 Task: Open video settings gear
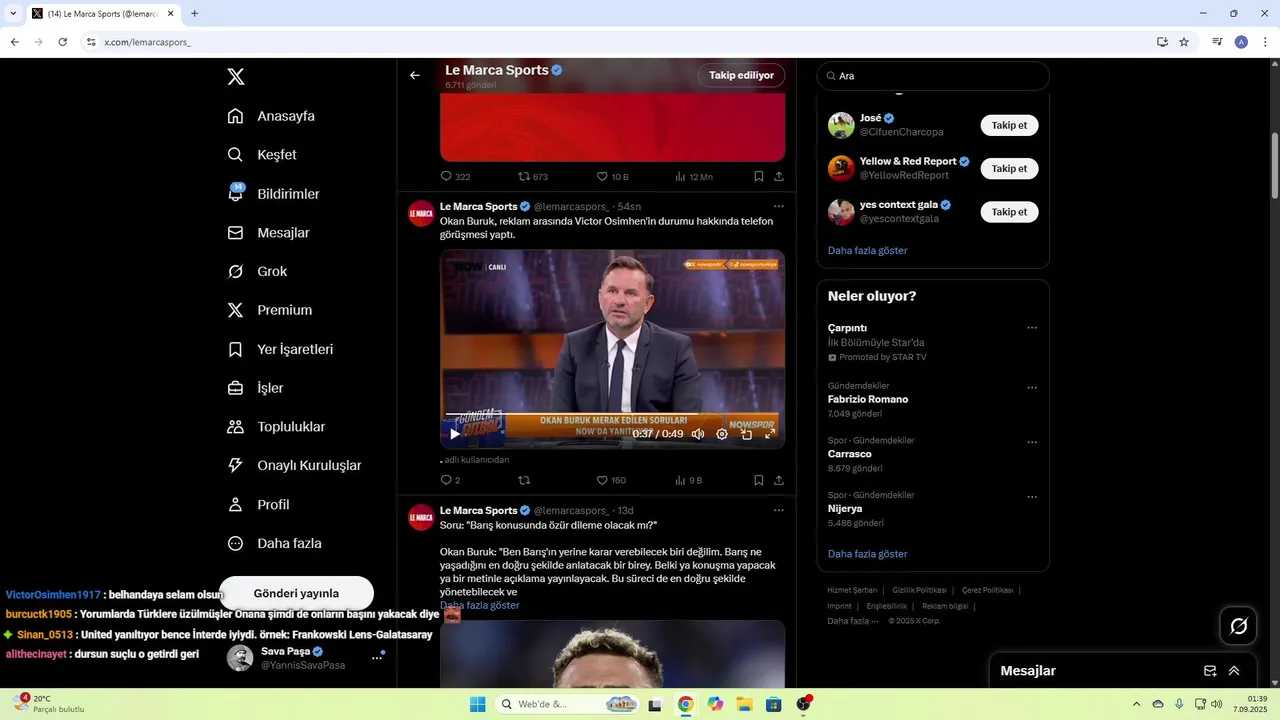(722, 434)
